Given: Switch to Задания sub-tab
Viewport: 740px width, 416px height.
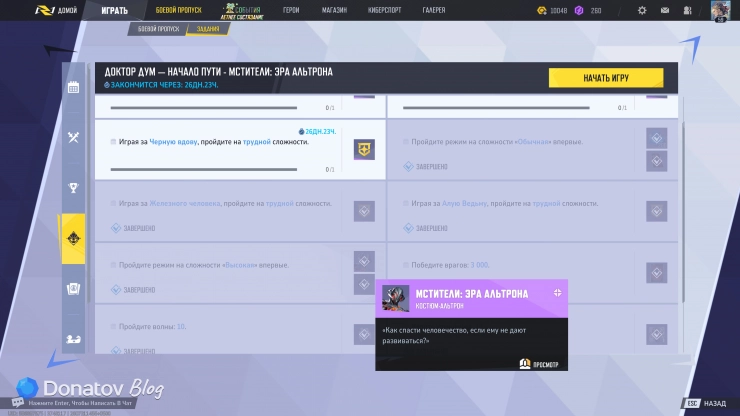Looking at the screenshot, I should click(208, 29).
